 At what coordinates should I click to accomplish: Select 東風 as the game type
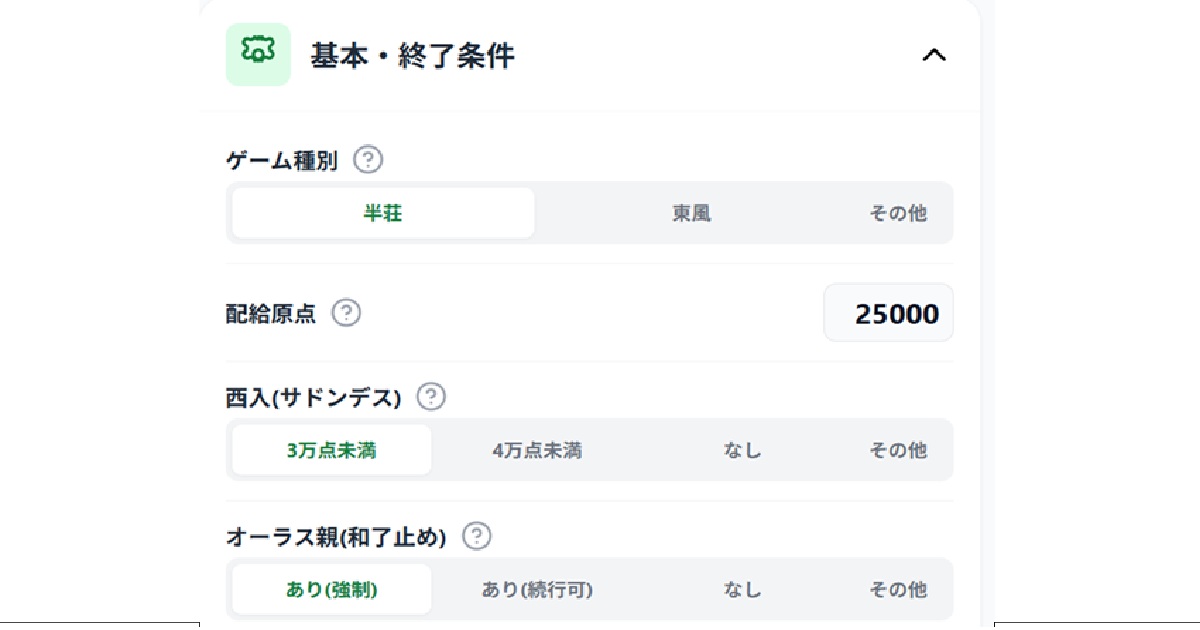coord(692,212)
